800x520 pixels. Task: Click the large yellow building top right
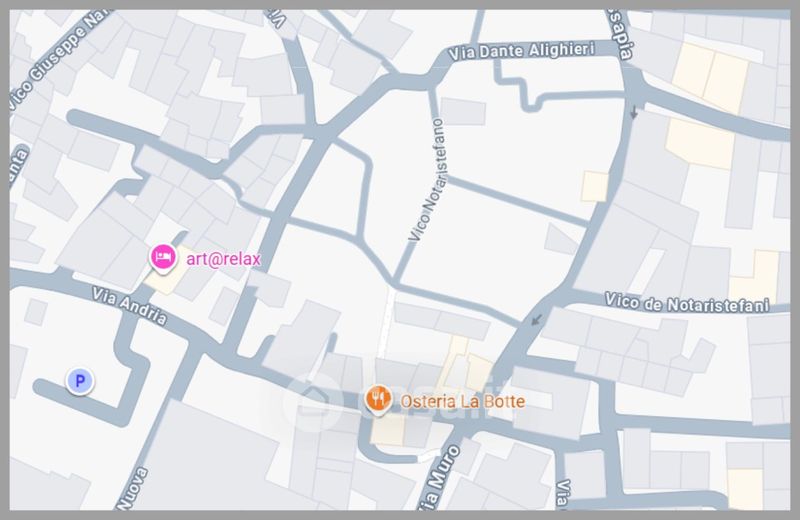(x=709, y=78)
